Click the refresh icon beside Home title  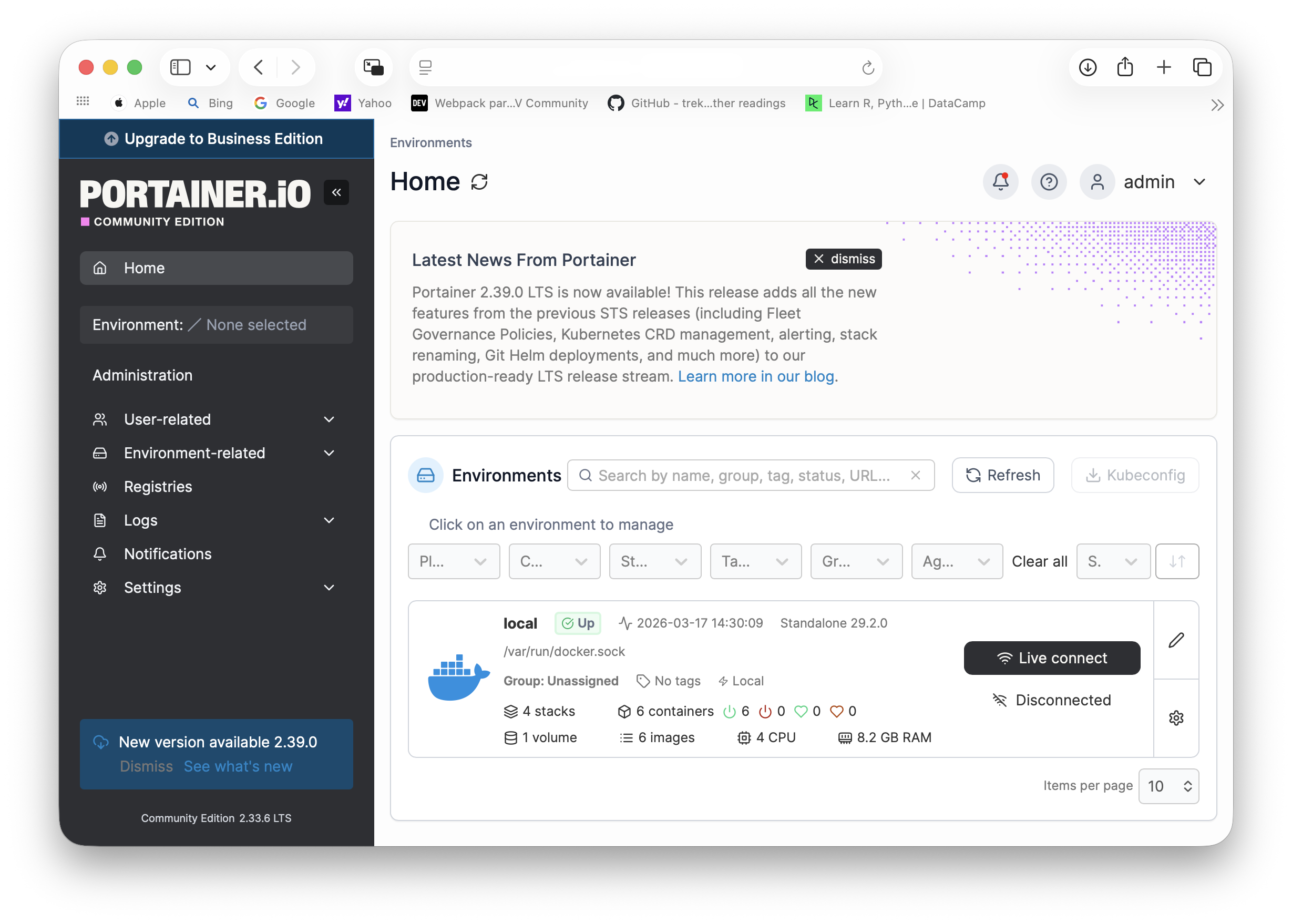tap(479, 182)
